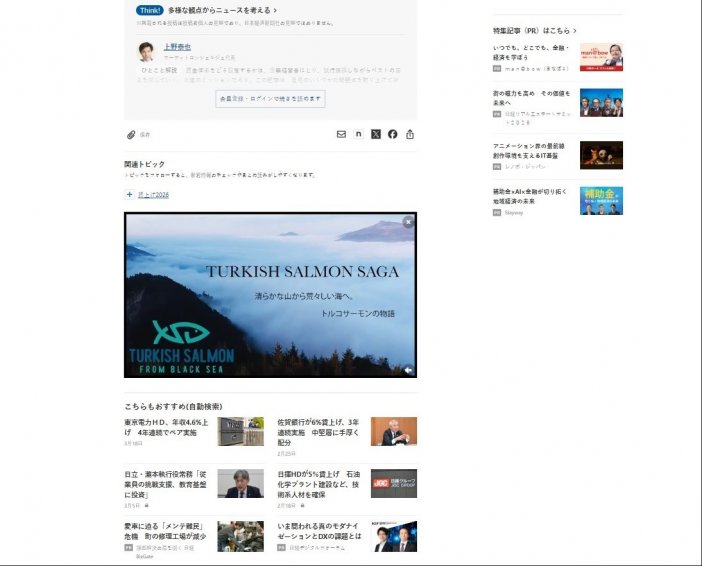
Task: Open 日揮HDが5%賃上げ article
Action: (x=318, y=484)
